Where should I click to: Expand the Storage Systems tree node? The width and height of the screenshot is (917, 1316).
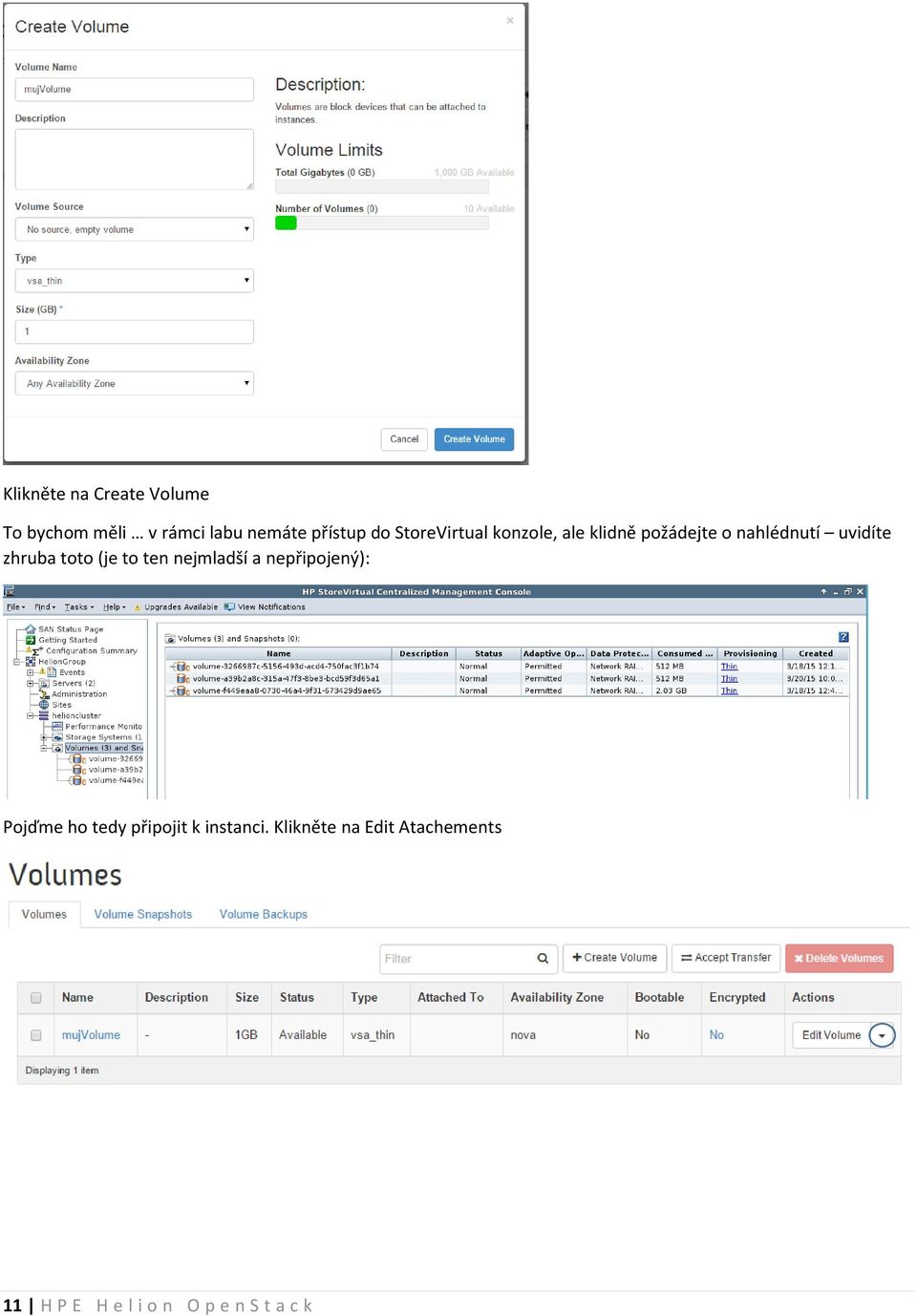(44, 737)
